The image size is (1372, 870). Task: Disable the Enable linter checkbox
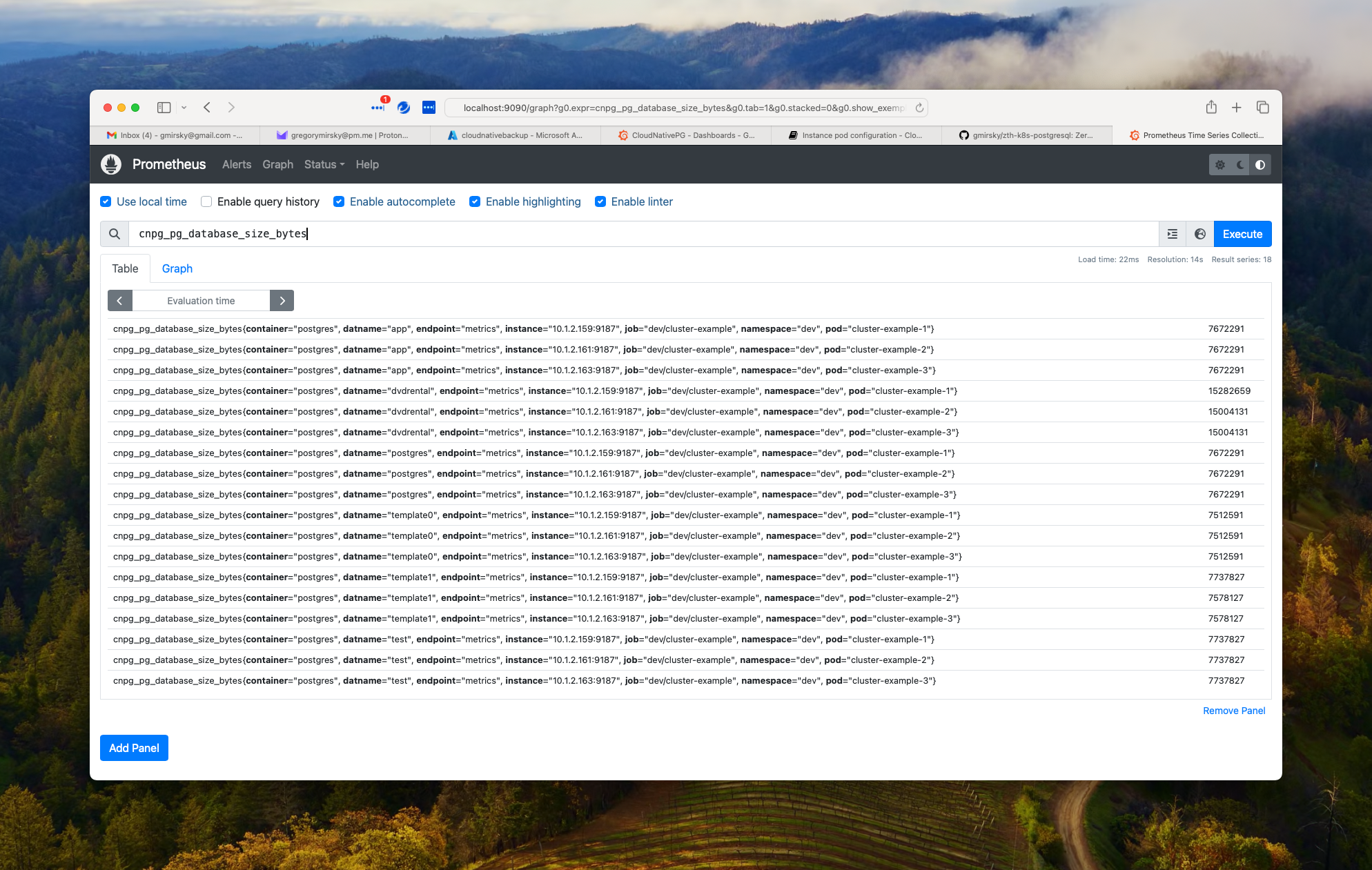600,201
